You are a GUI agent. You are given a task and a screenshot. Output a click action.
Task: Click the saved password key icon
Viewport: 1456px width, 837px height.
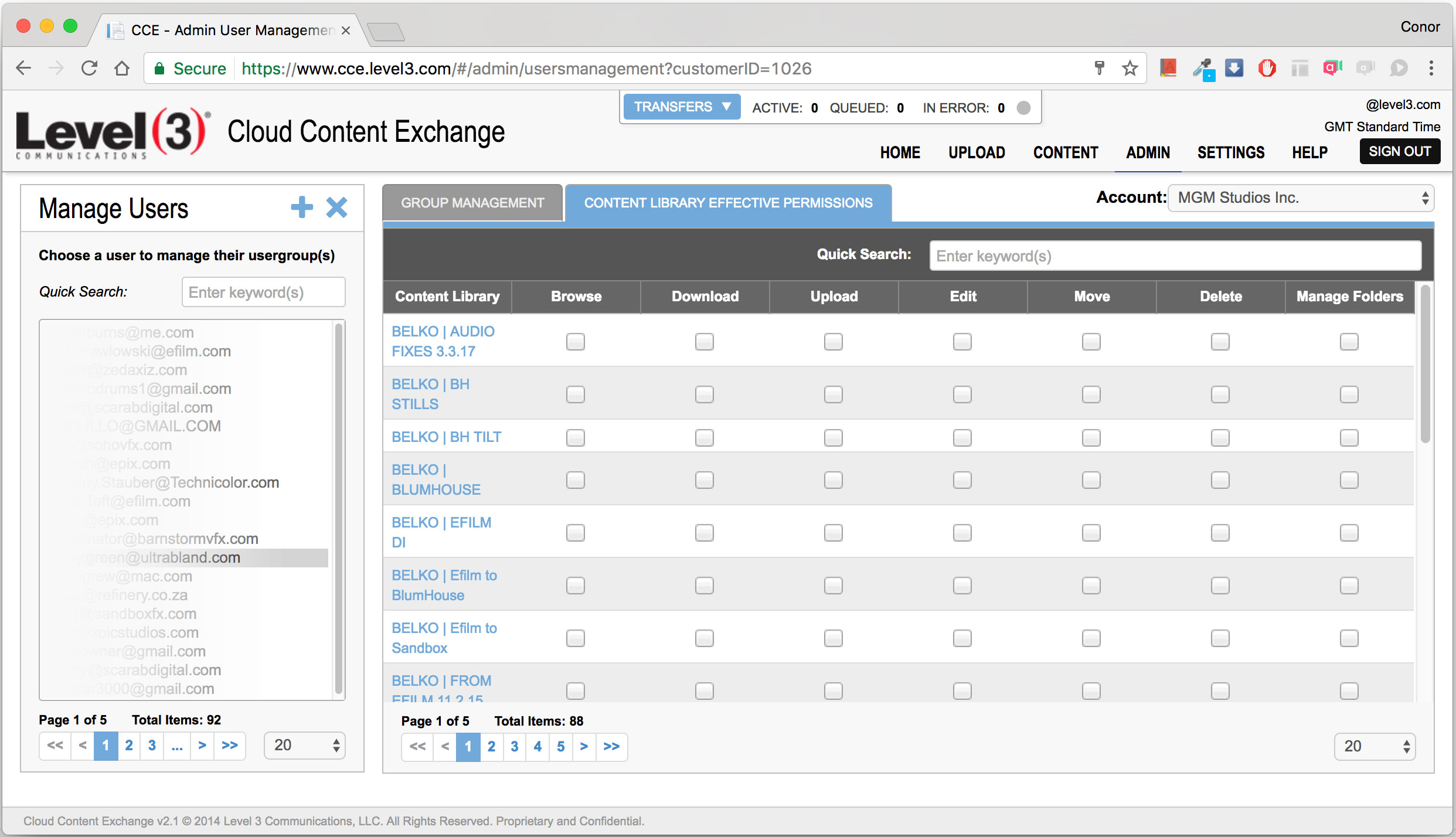pyautogui.click(x=1100, y=69)
